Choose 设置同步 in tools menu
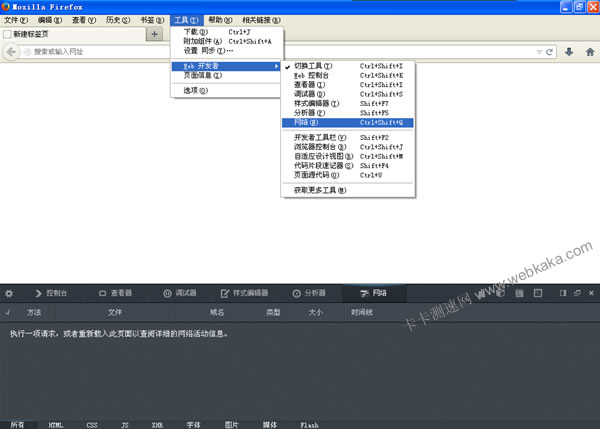The image size is (600, 429). pyautogui.click(x=227, y=51)
